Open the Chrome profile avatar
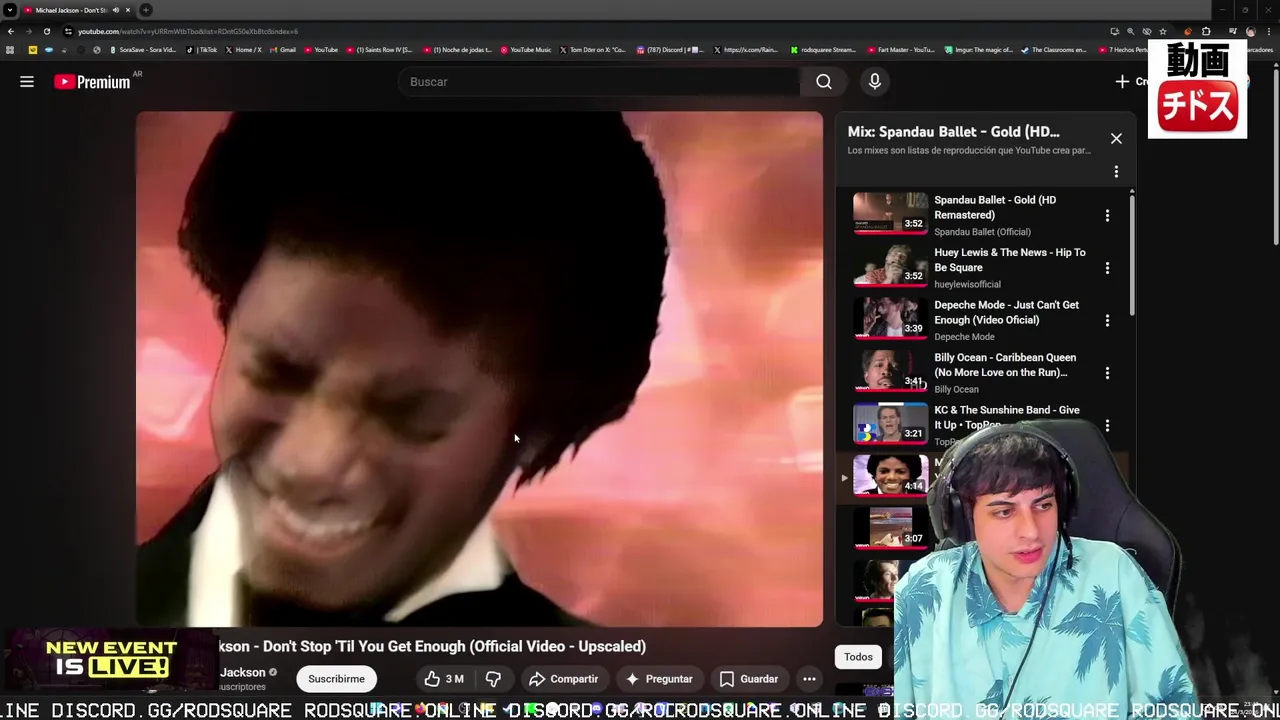Viewport: 1280px width, 720px height. (1250, 31)
